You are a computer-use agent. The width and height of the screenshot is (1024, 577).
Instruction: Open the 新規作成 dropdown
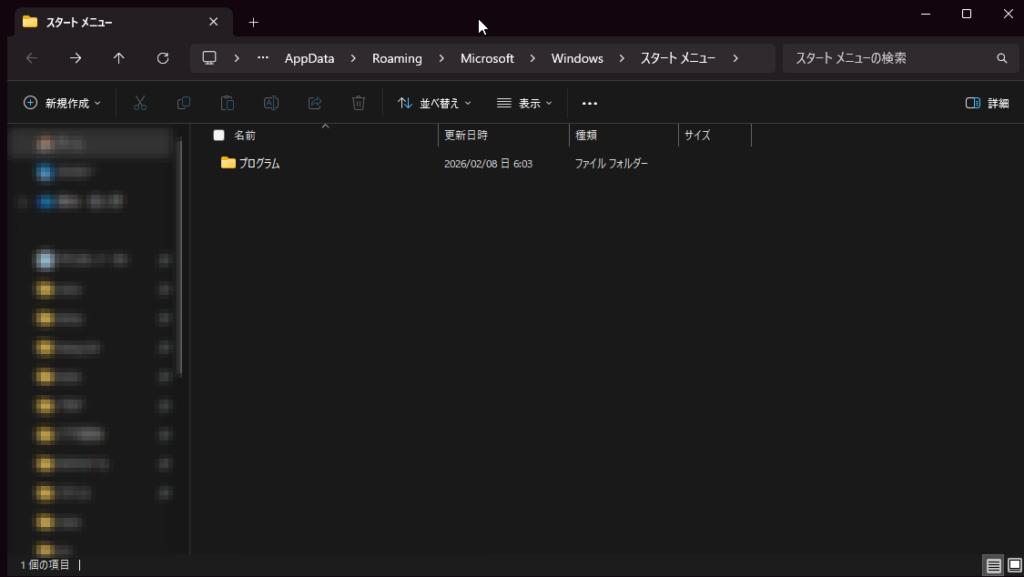pyautogui.click(x=62, y=103)
